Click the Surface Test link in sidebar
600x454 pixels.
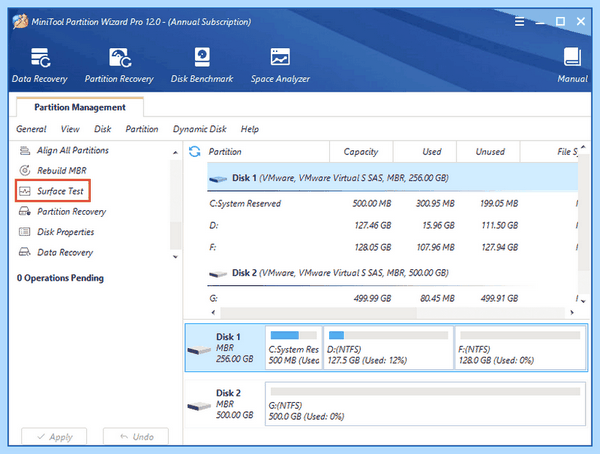tap(60, 191)
